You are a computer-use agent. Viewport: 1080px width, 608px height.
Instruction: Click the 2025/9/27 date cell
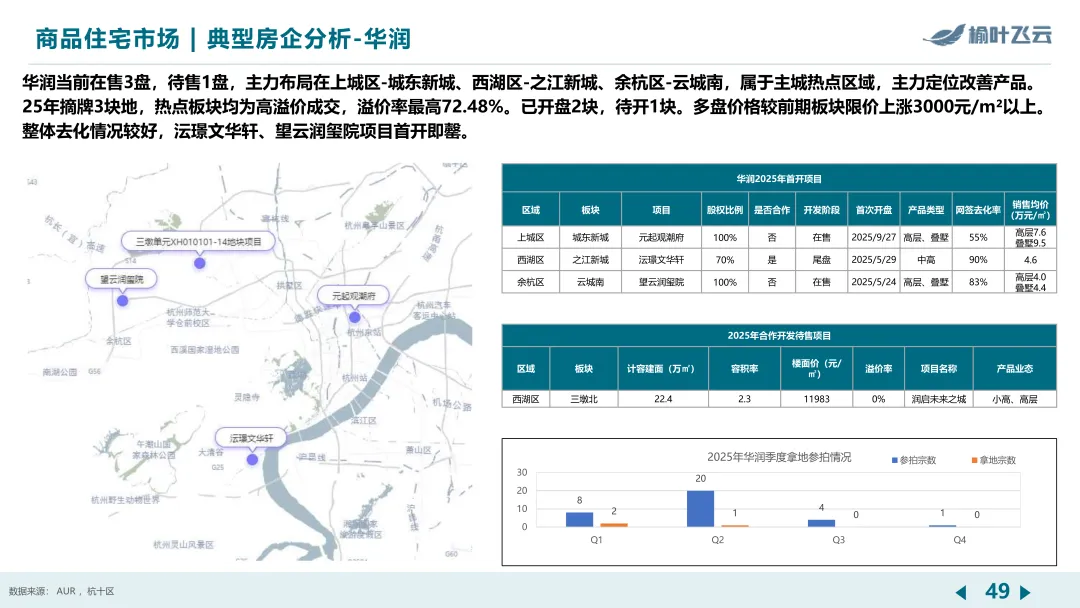[873, 238]
